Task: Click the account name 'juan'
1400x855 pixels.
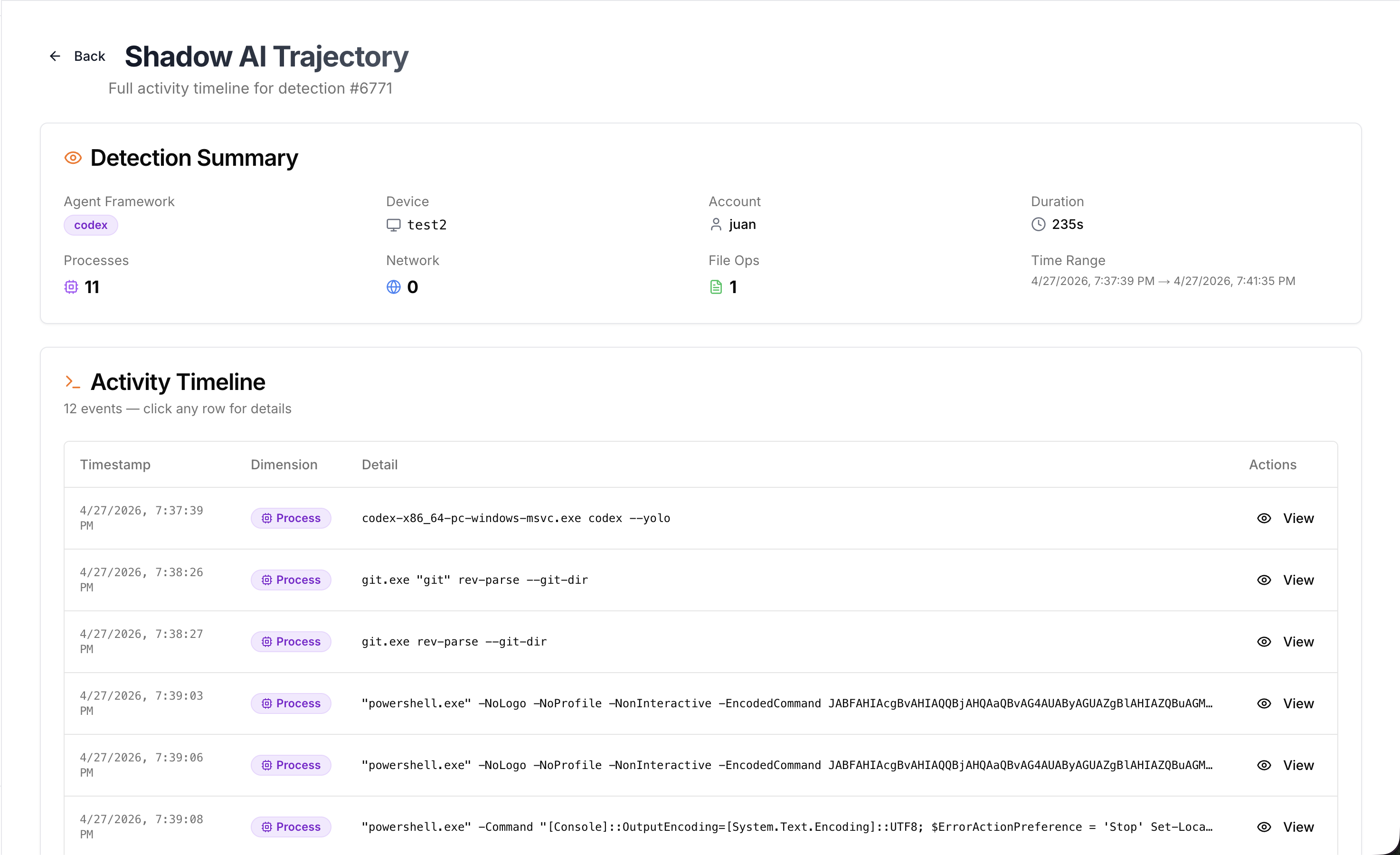Action: pyautogui.click(x=743, y=225)
